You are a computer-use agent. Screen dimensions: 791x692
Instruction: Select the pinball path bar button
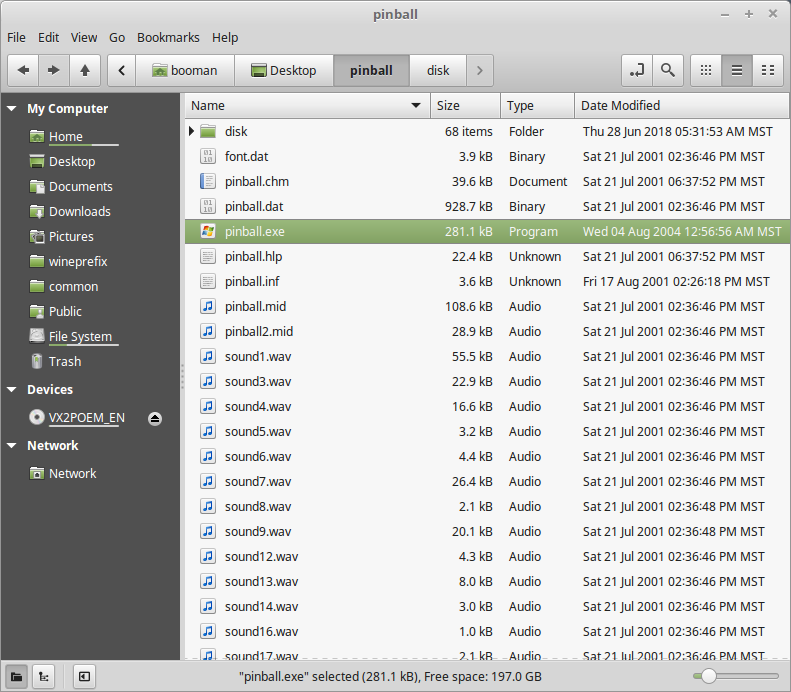371,70
